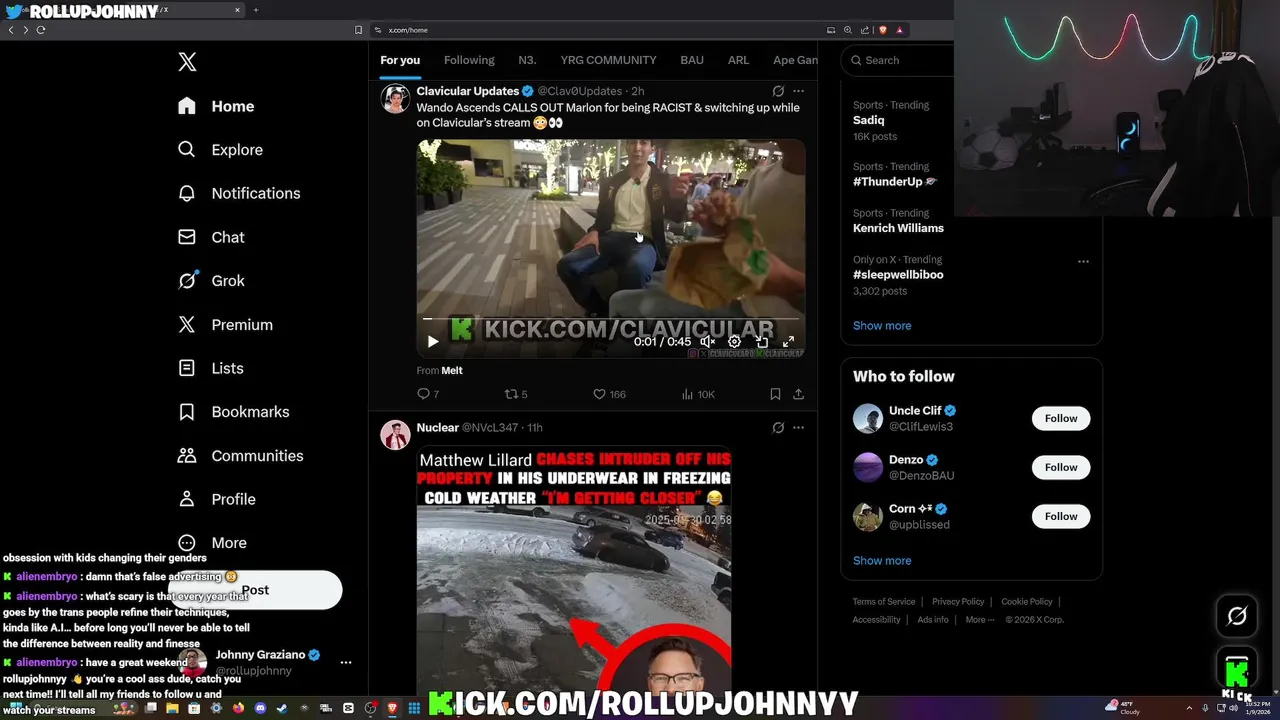The image size is (1280, 720).
Task: Reload the browser page
Action: [x=41, y=30]
